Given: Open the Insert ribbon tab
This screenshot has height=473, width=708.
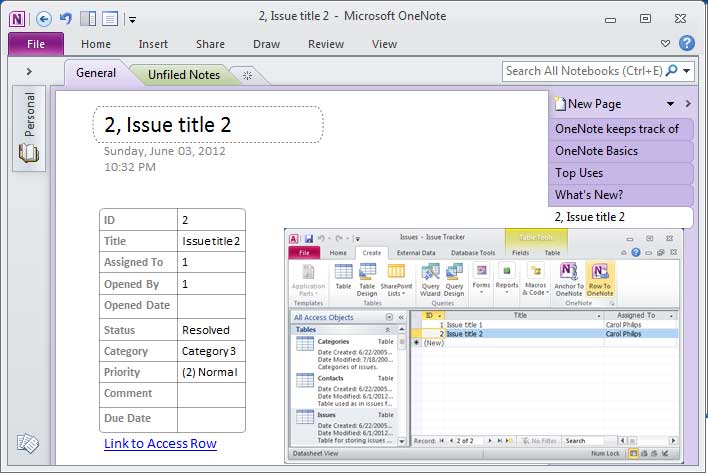Looking at the screenshot, I should (x=153, y=44).
